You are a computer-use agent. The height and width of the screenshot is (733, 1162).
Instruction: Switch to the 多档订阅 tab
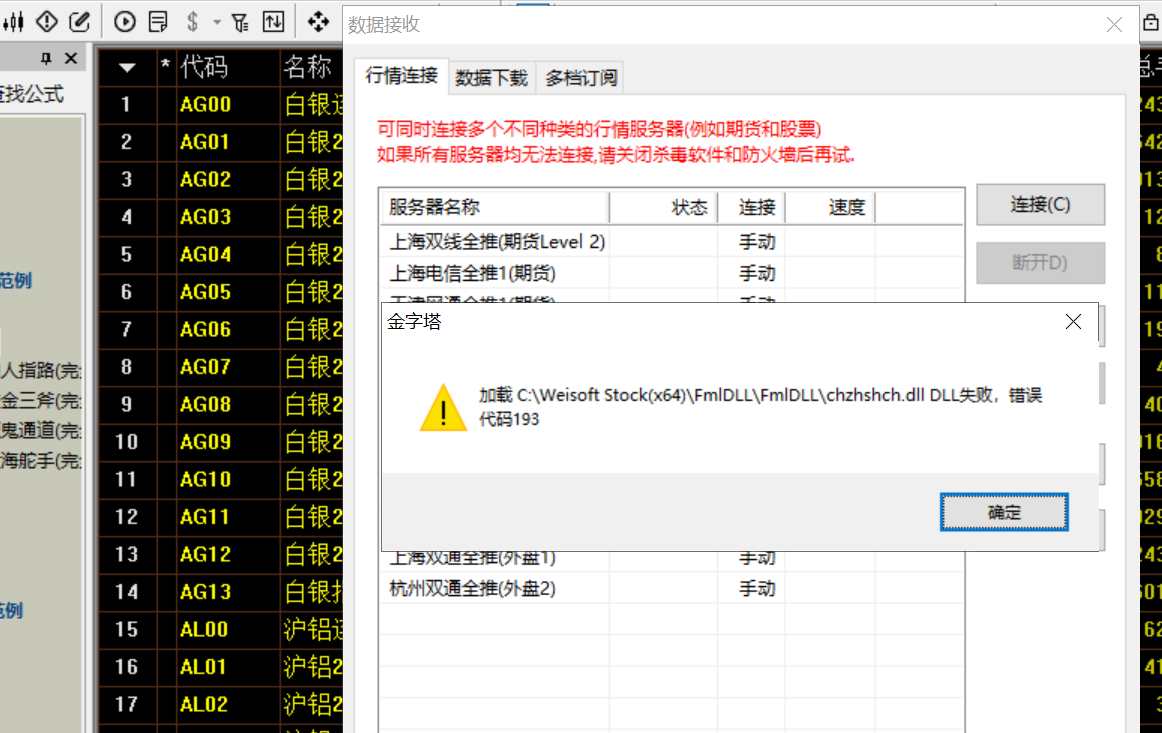[581, 77]
